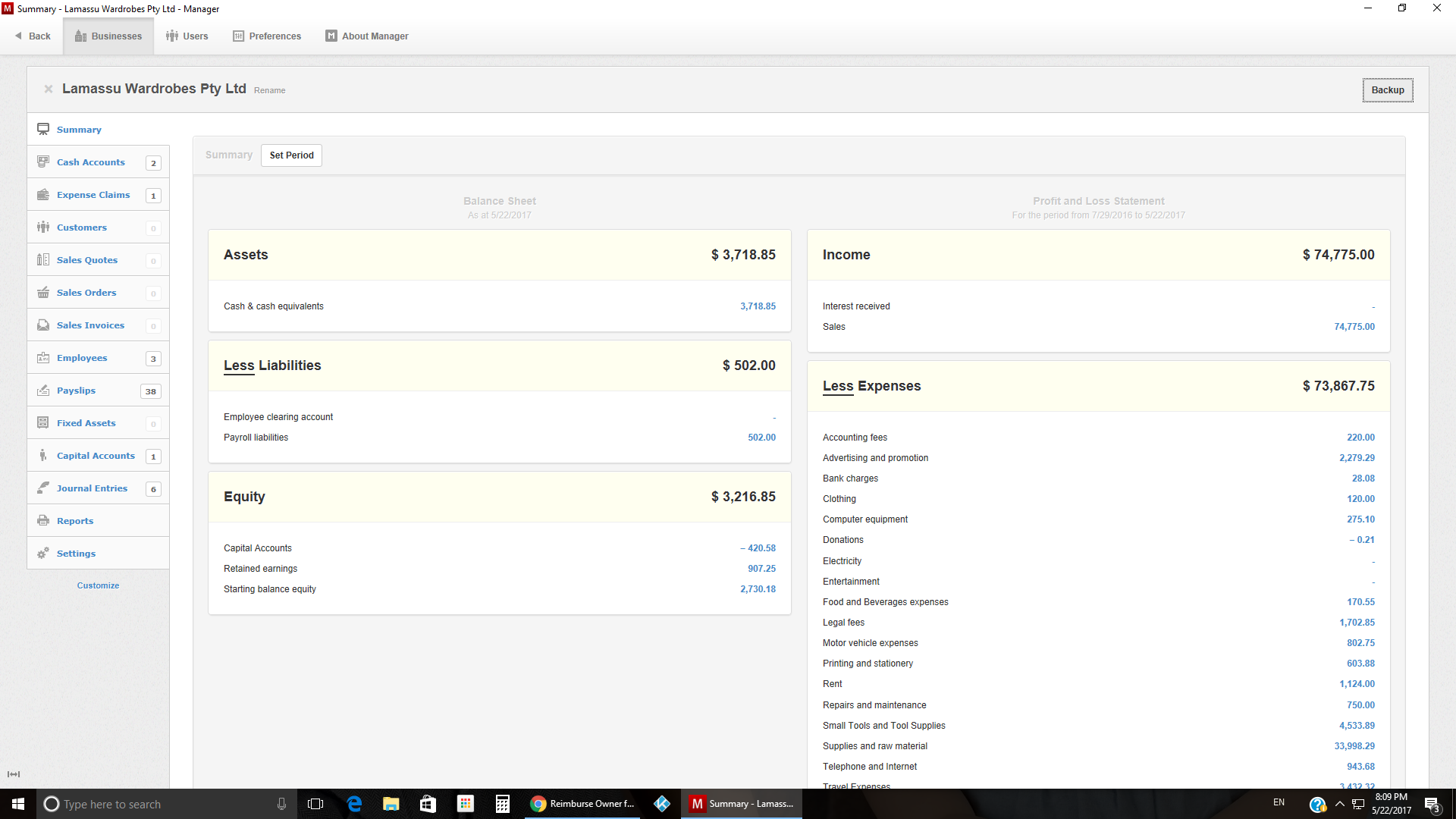Open the Kodi icon in taskbar
Image resolution: width=1456 pixels, height=819 pixels.
662,804
